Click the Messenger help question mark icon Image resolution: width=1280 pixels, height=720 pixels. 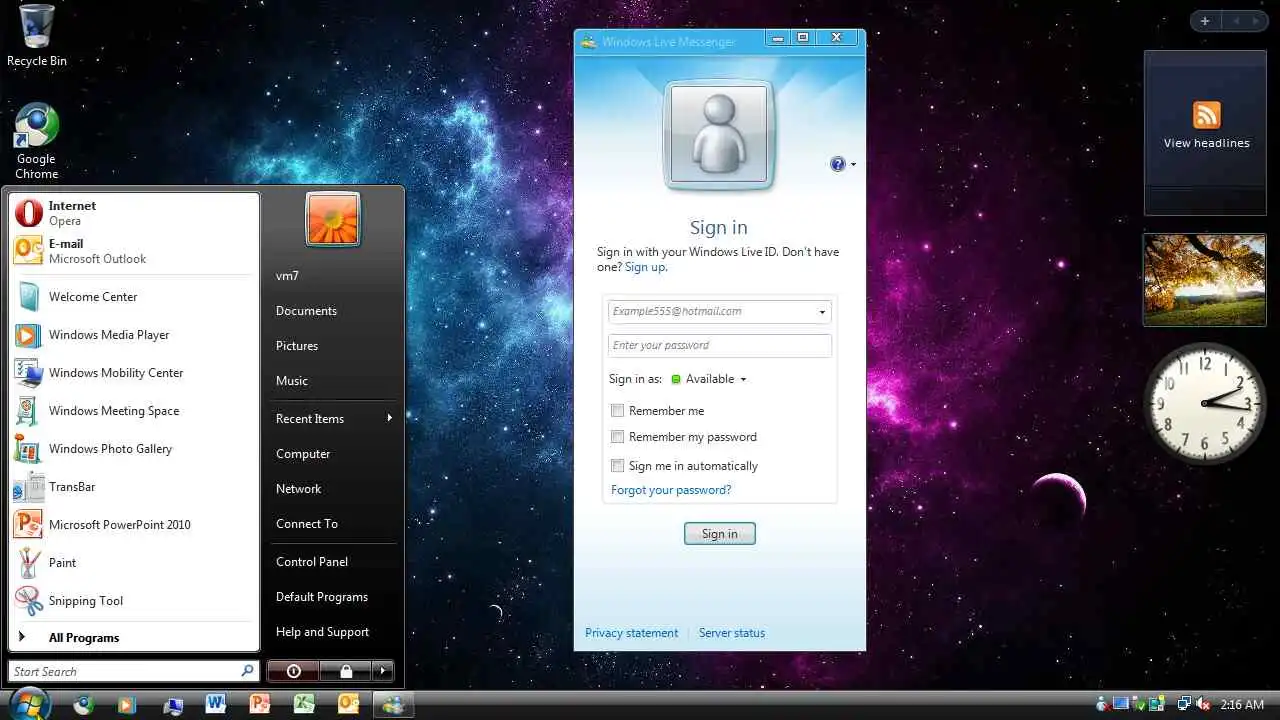[838, 164]
